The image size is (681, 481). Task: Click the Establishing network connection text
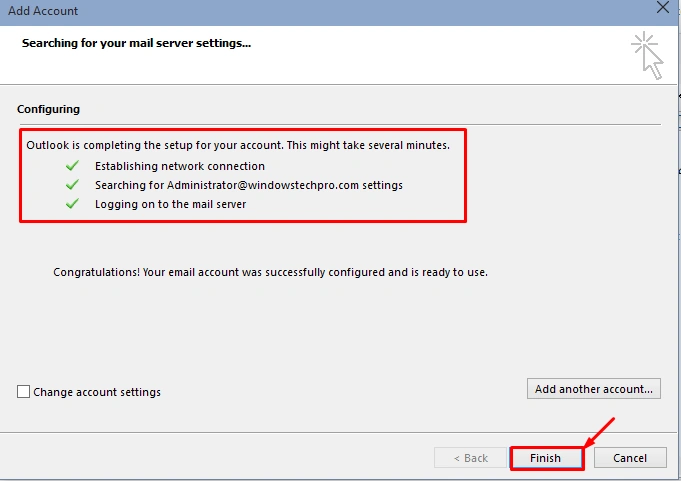(x=180, y=166)
